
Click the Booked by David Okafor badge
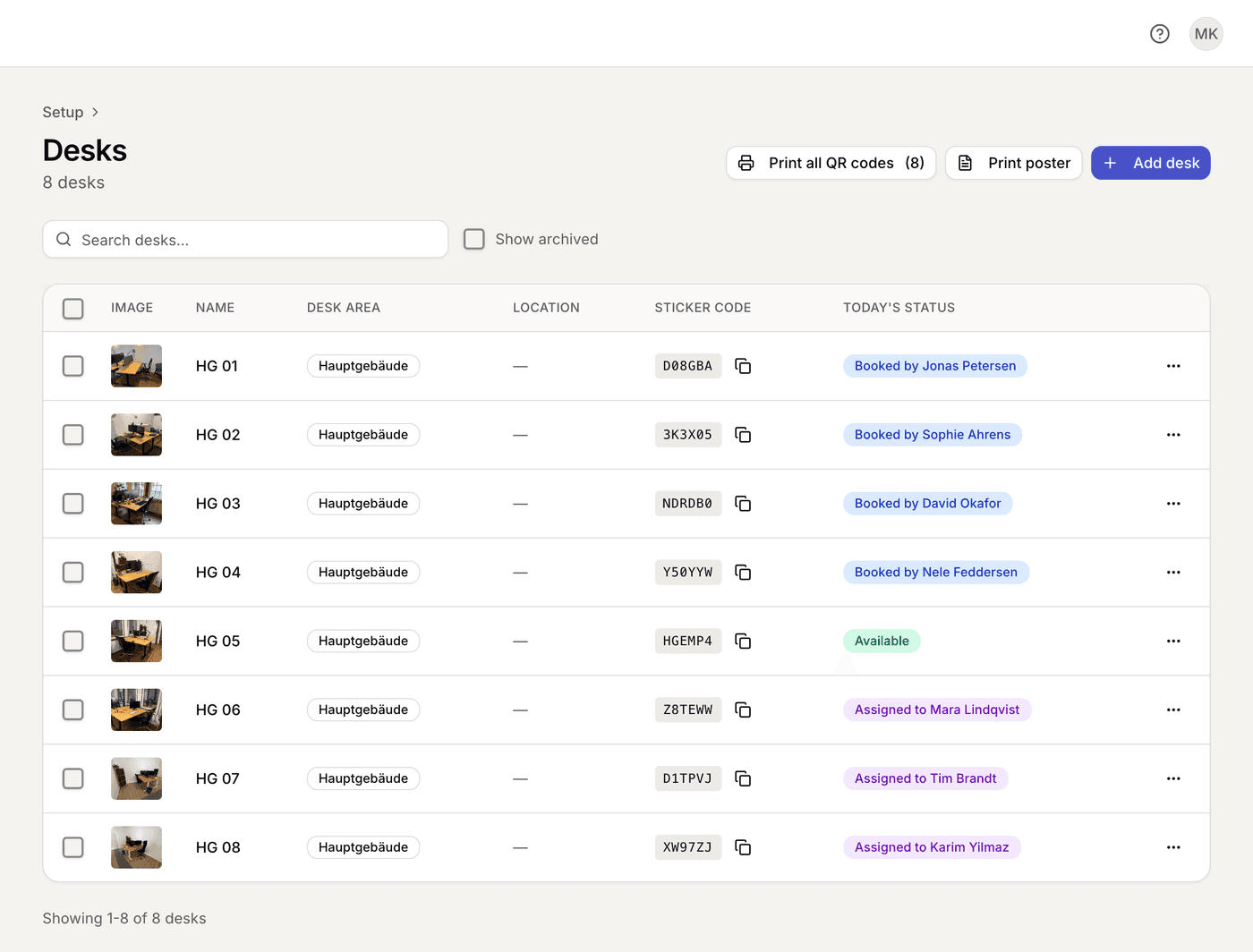[927, 504]
